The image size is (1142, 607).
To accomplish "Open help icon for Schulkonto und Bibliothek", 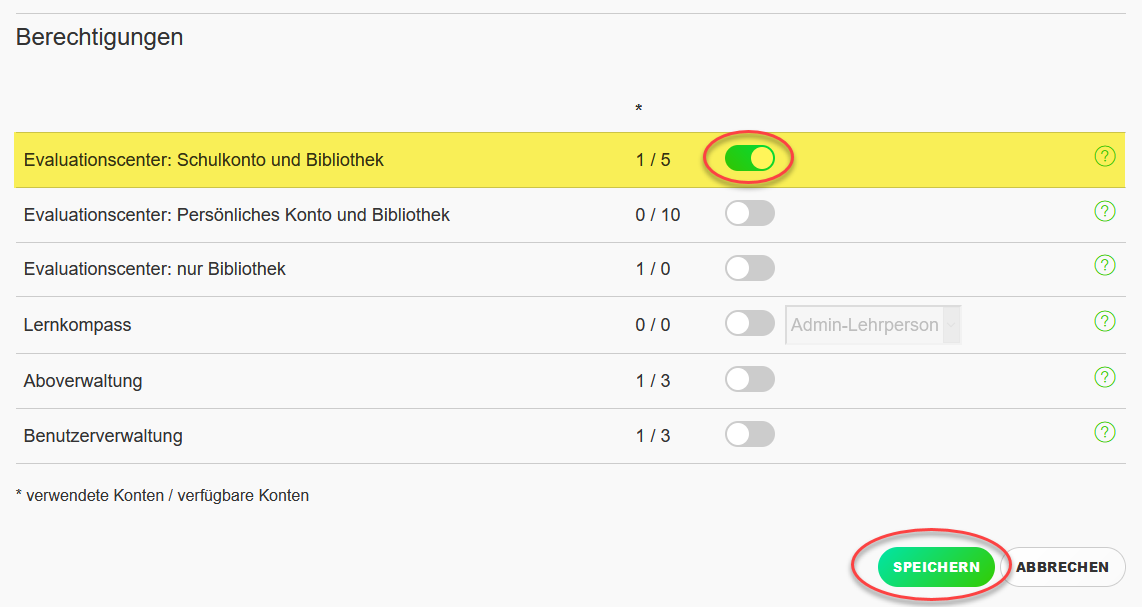I will pos(1104,156).
